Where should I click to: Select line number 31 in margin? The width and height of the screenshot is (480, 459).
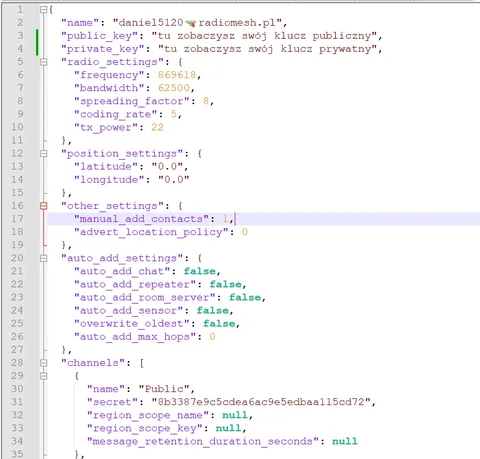point(17,402)
